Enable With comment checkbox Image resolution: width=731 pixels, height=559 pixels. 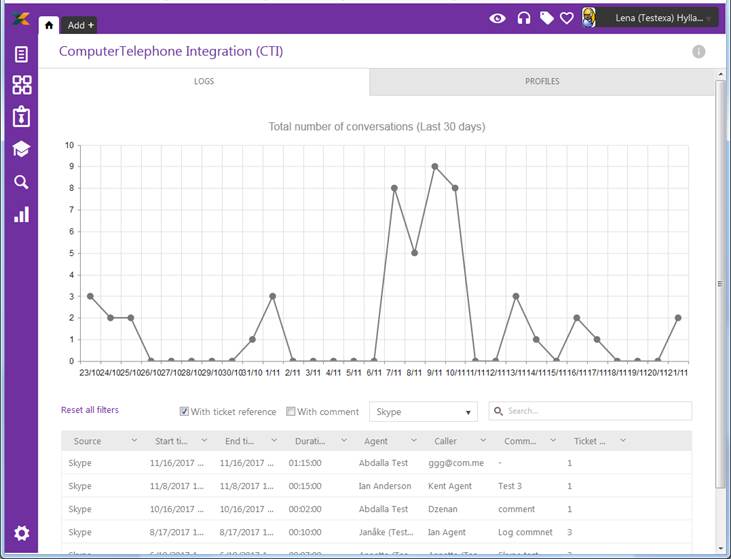291,412
